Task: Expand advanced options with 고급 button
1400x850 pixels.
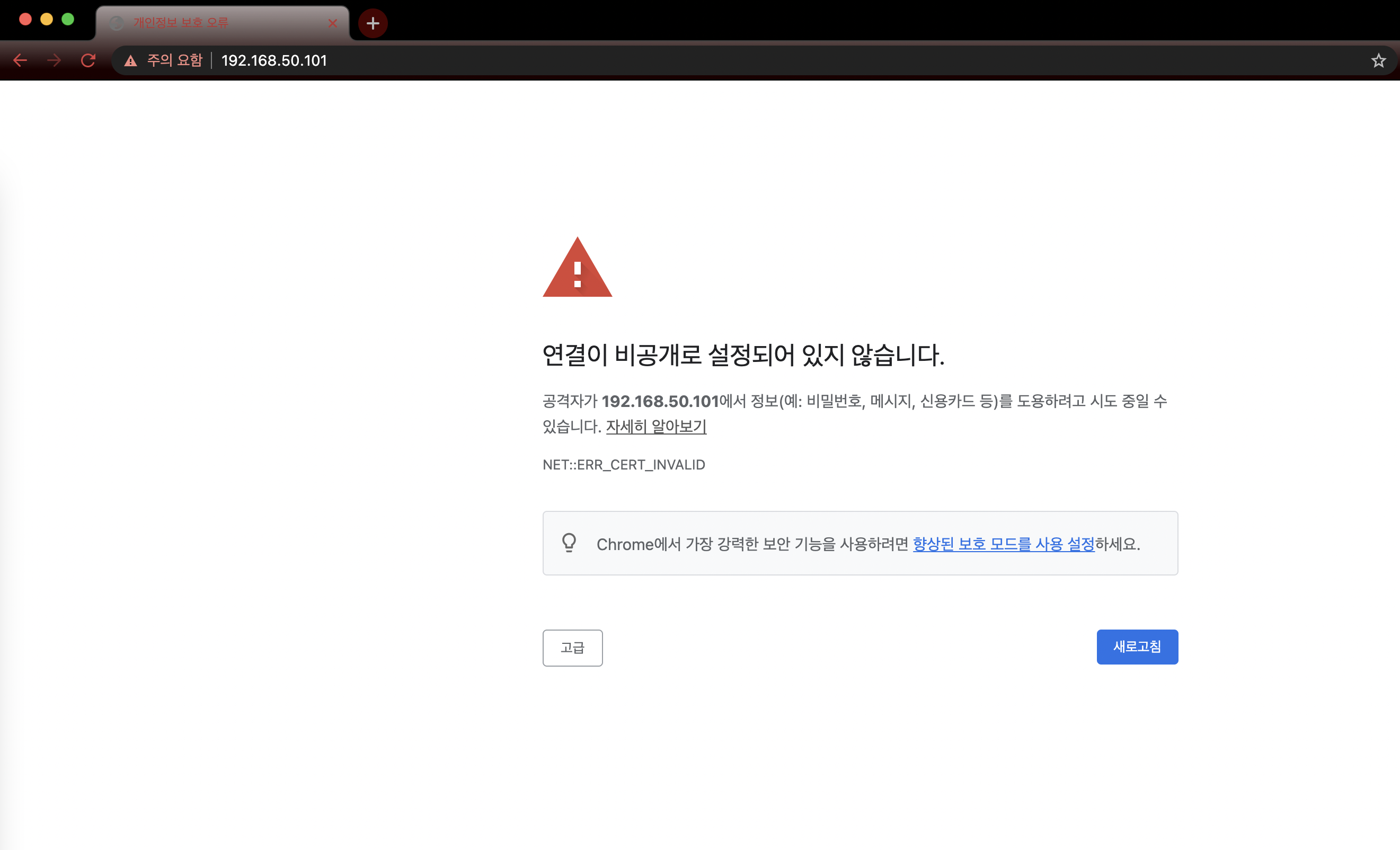Action: point(572,648)
